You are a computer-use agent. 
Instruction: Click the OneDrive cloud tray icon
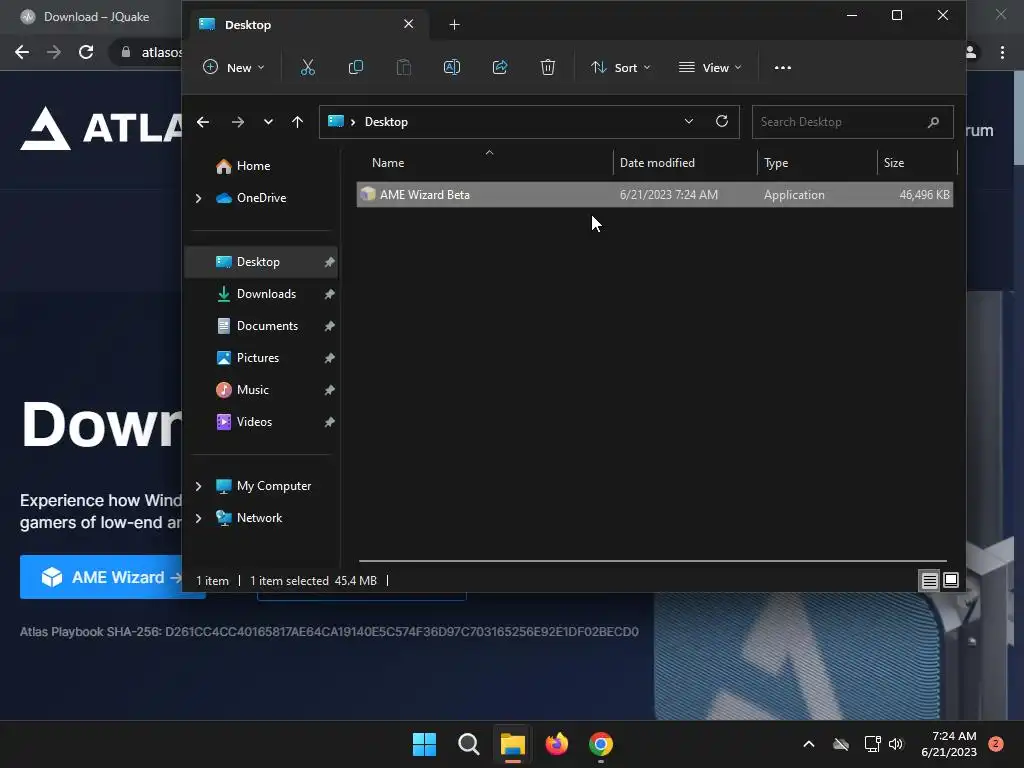point(841,744)
